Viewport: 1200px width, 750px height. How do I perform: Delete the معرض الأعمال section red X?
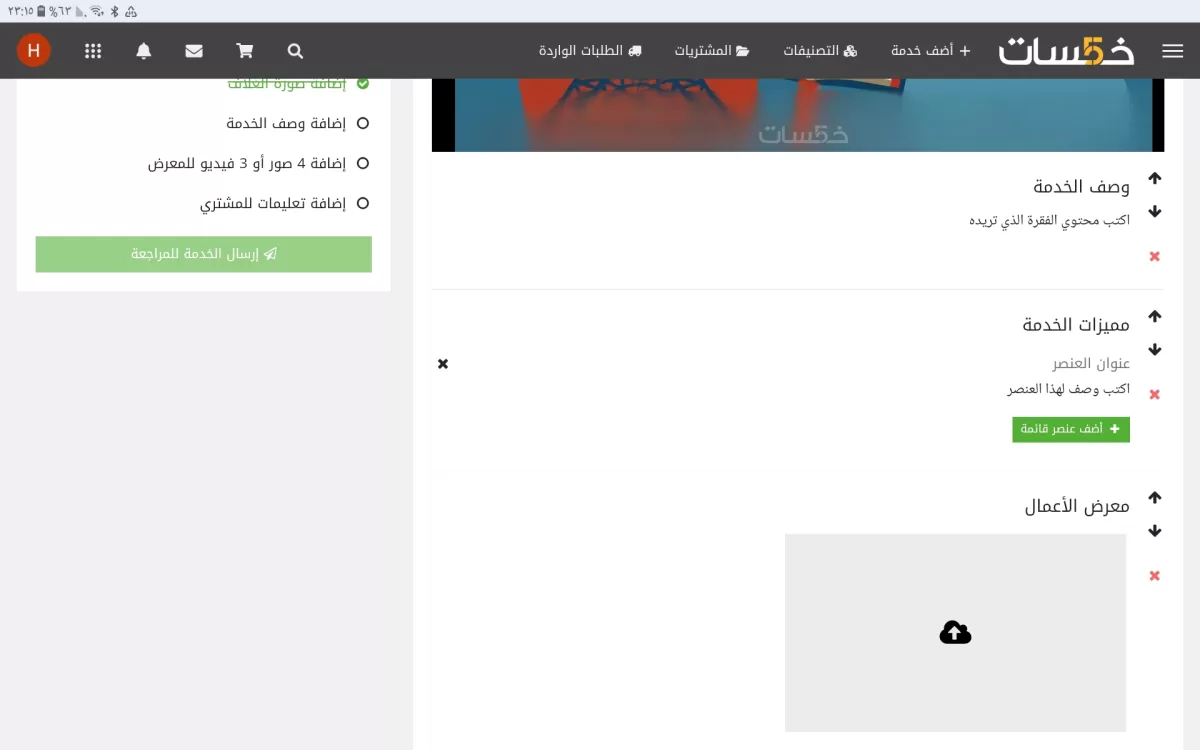(x=1155, y=576)
